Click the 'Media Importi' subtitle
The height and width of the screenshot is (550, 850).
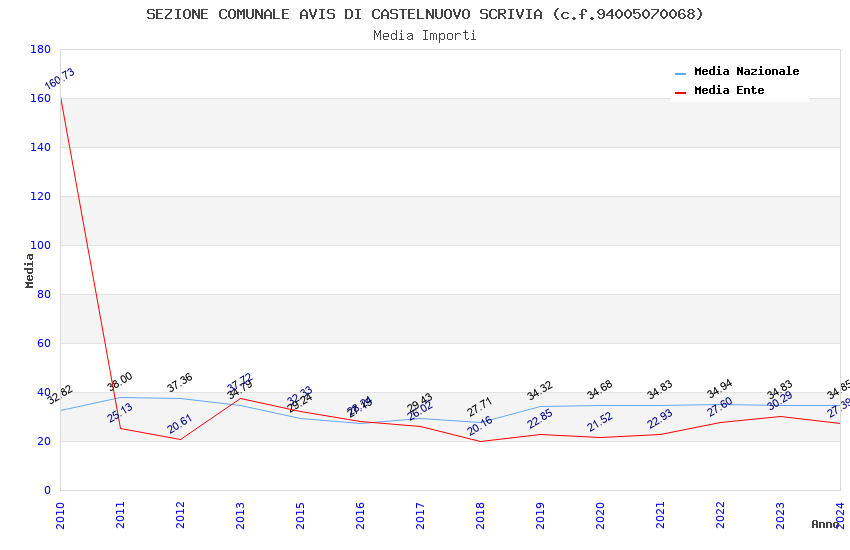tap(424, 36)
